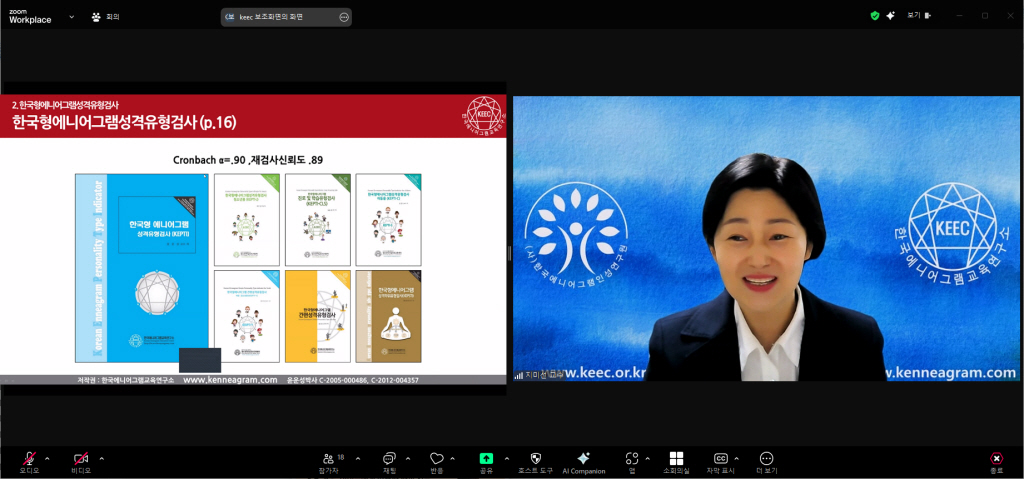The image size is (1024, 479).
Task: Open host tools shield
Action: 536,461
